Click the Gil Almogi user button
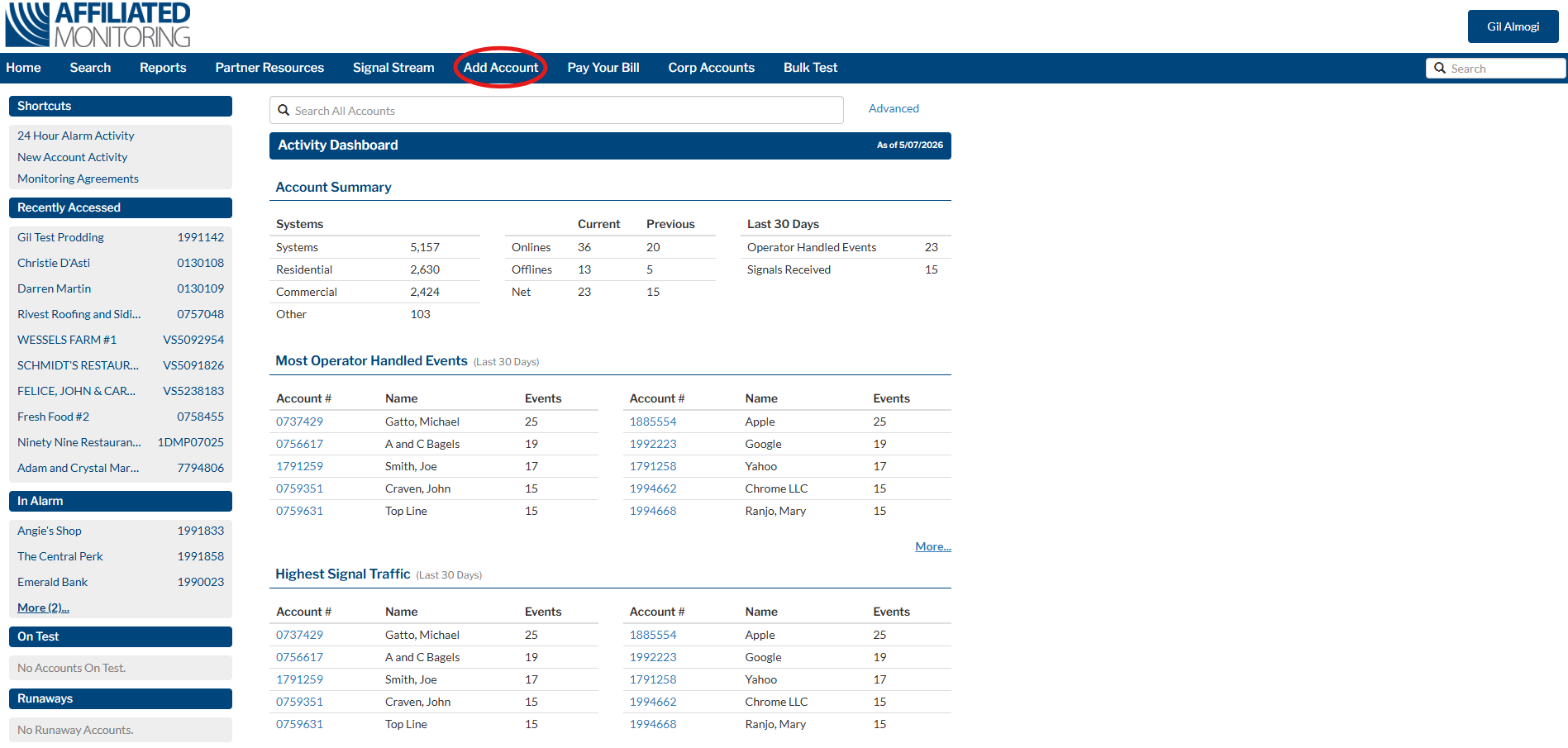This screenshot has height=748, width=1568. 1513,26
